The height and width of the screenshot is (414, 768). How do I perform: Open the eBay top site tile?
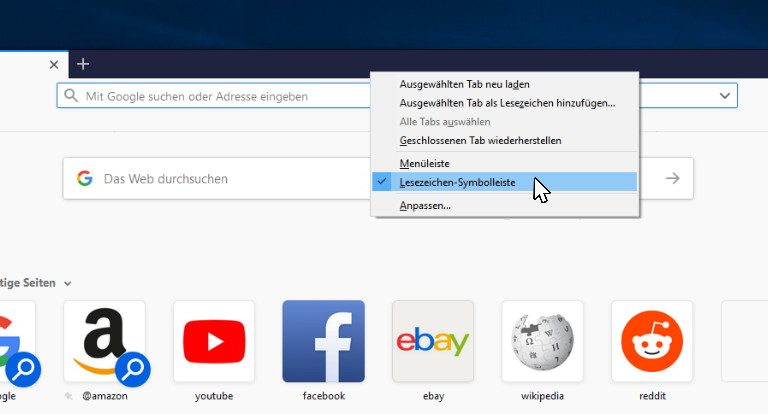point(433,341)
